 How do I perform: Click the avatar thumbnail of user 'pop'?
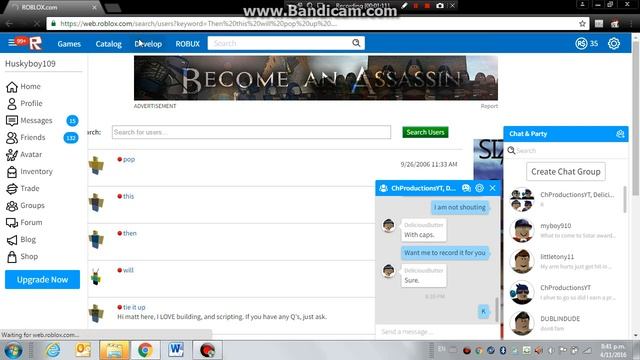(96, 165)
